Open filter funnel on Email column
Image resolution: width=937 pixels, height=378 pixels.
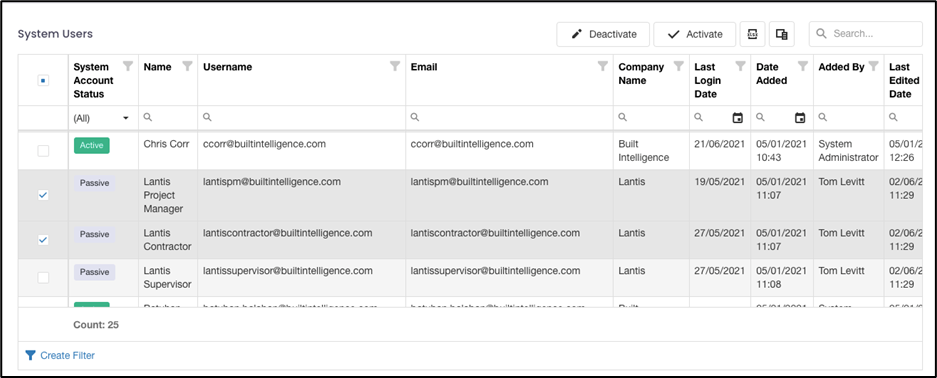pyautogui.click(x=603, y=66)
